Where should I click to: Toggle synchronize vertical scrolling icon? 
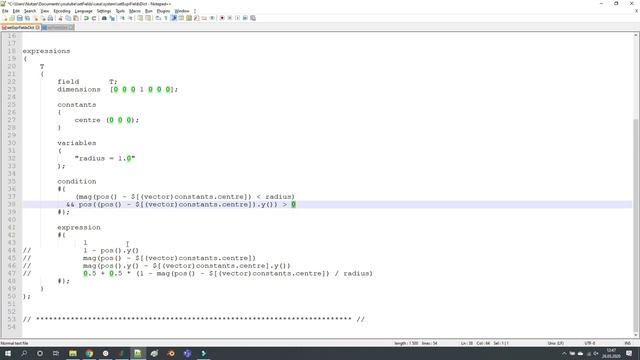[x=140, y=18]
